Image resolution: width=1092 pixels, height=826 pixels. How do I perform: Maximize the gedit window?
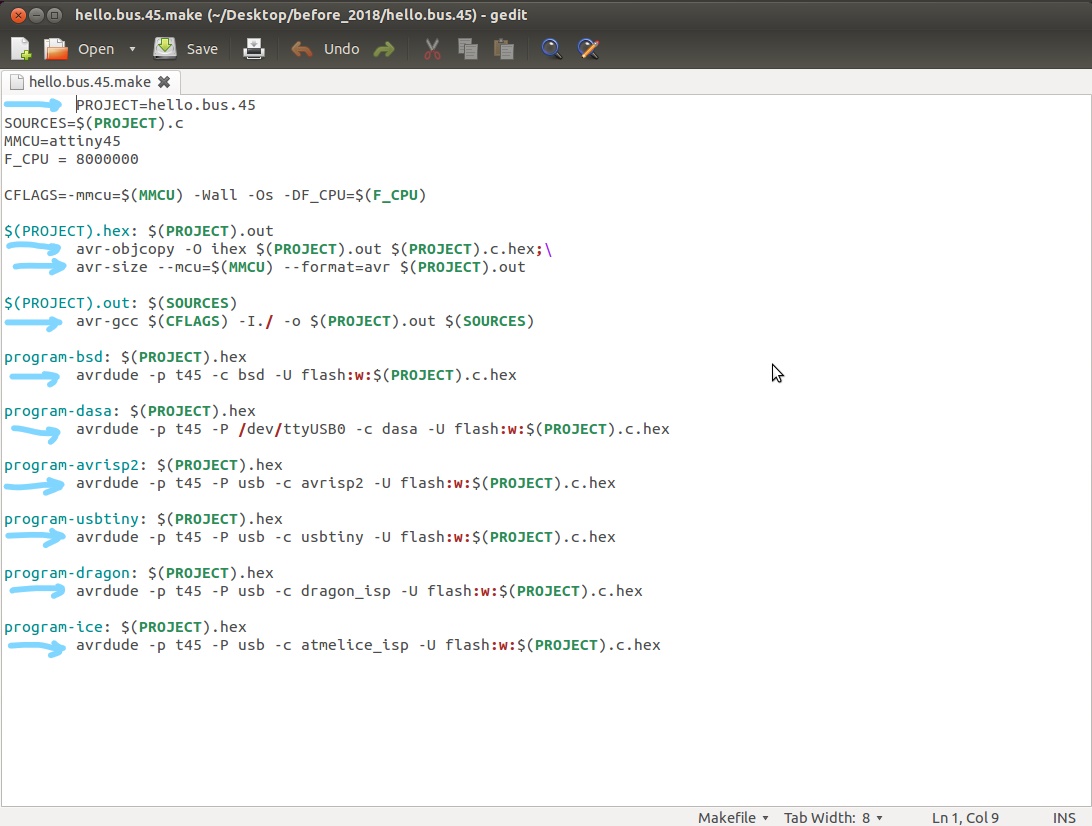(x=54, y=15)
